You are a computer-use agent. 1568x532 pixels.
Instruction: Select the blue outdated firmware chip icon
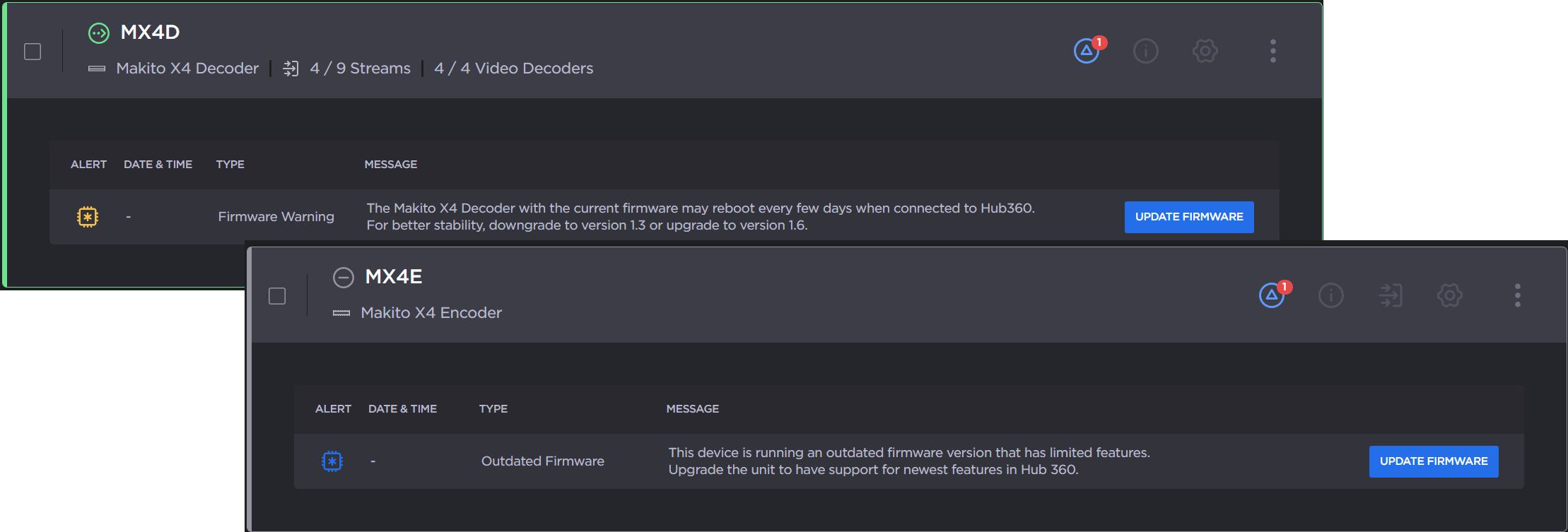click(332, 461)
